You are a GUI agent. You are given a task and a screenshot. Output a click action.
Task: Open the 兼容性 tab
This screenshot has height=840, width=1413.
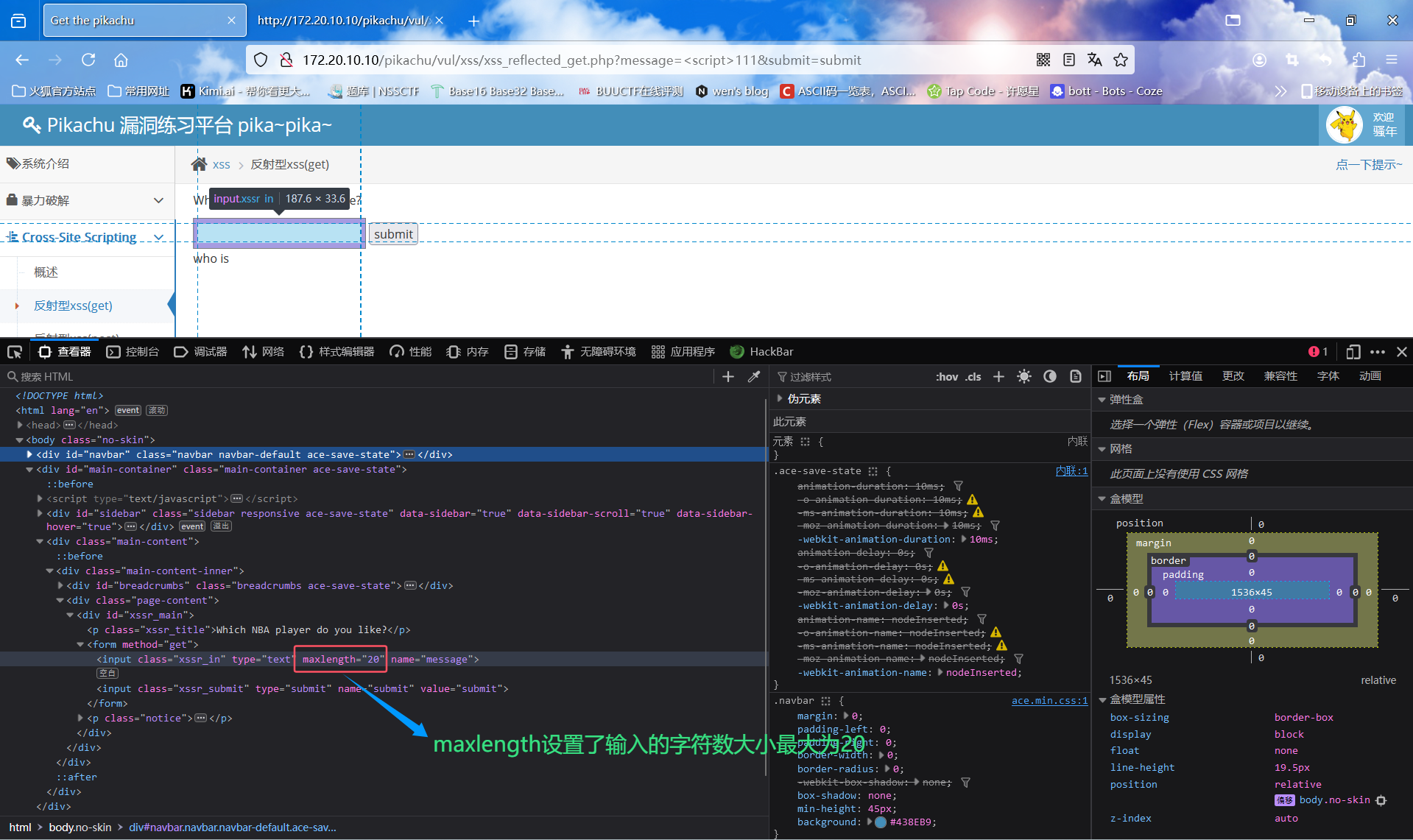tap(1280, 376)
